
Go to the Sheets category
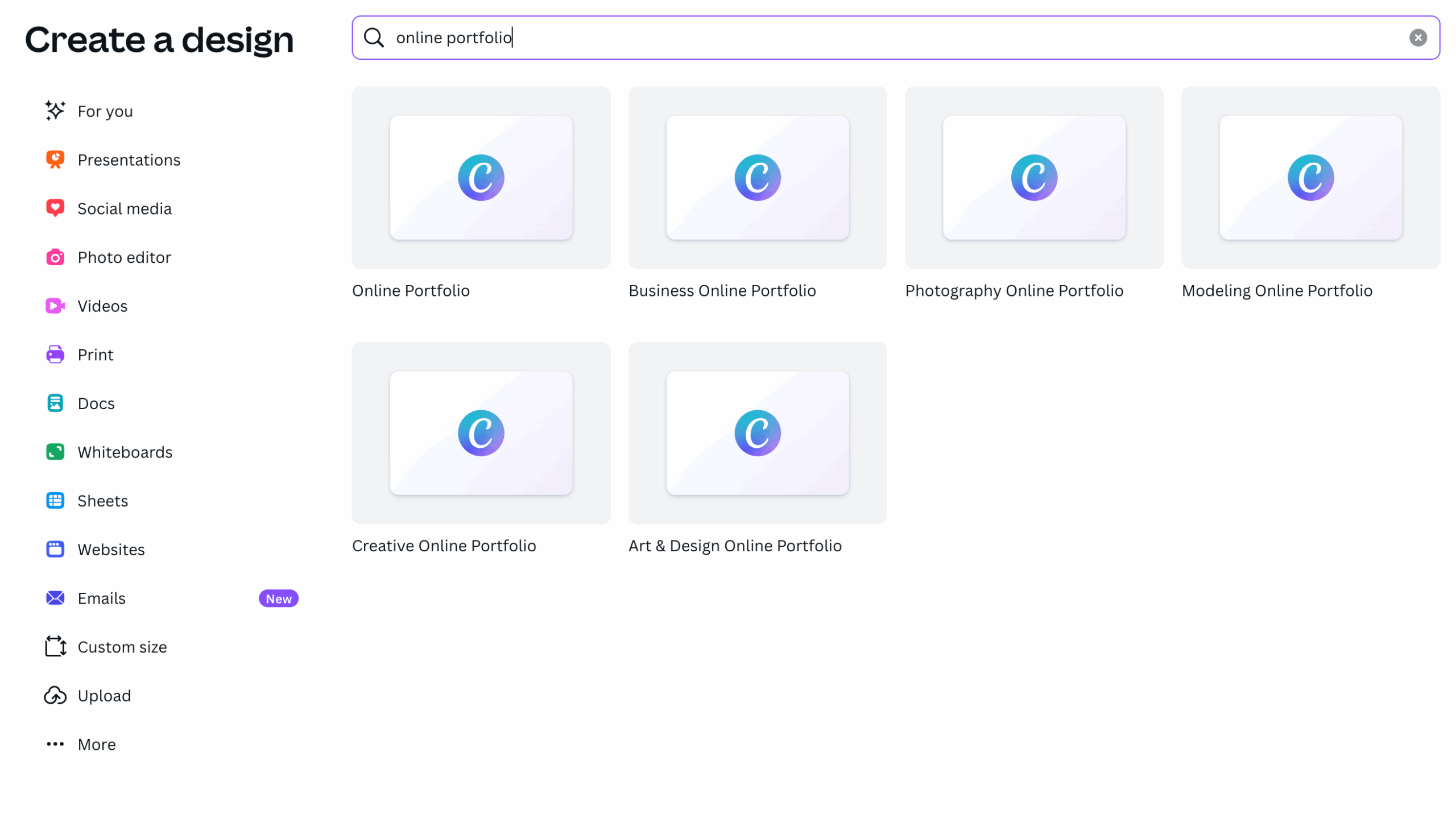click(102, 501)
